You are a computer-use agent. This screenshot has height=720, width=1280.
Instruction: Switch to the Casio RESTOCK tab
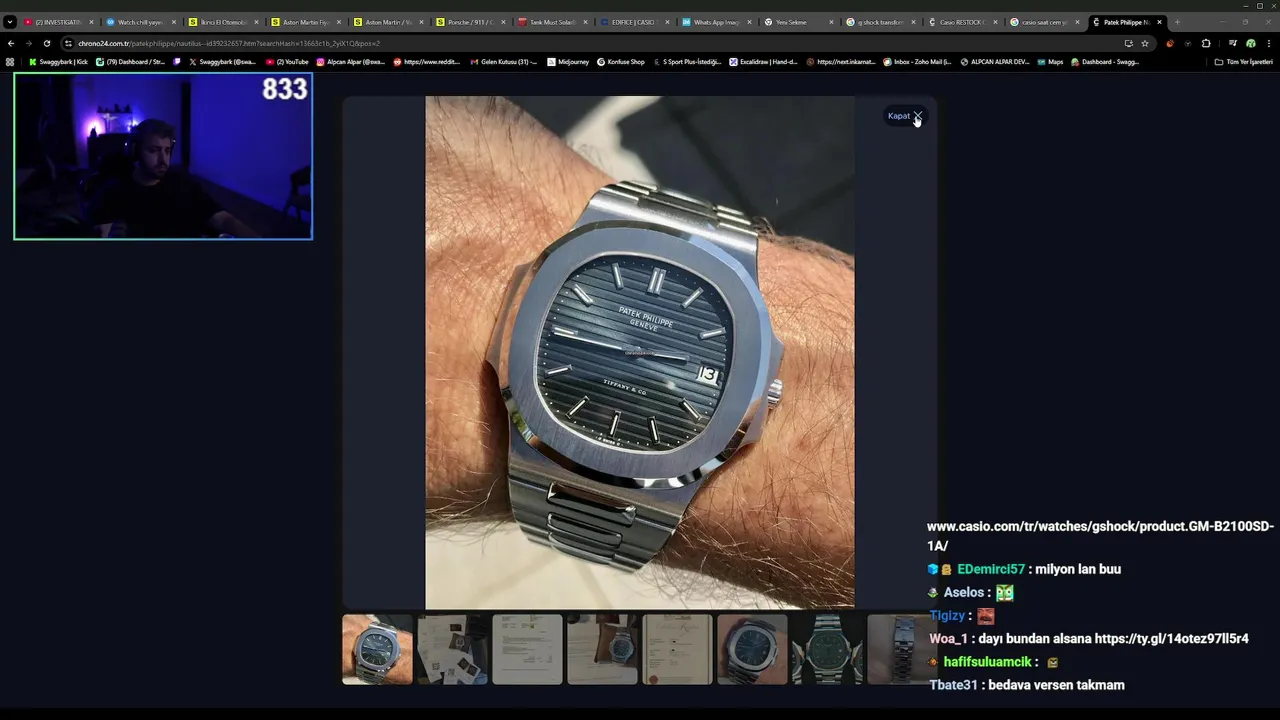pos(961,22)
